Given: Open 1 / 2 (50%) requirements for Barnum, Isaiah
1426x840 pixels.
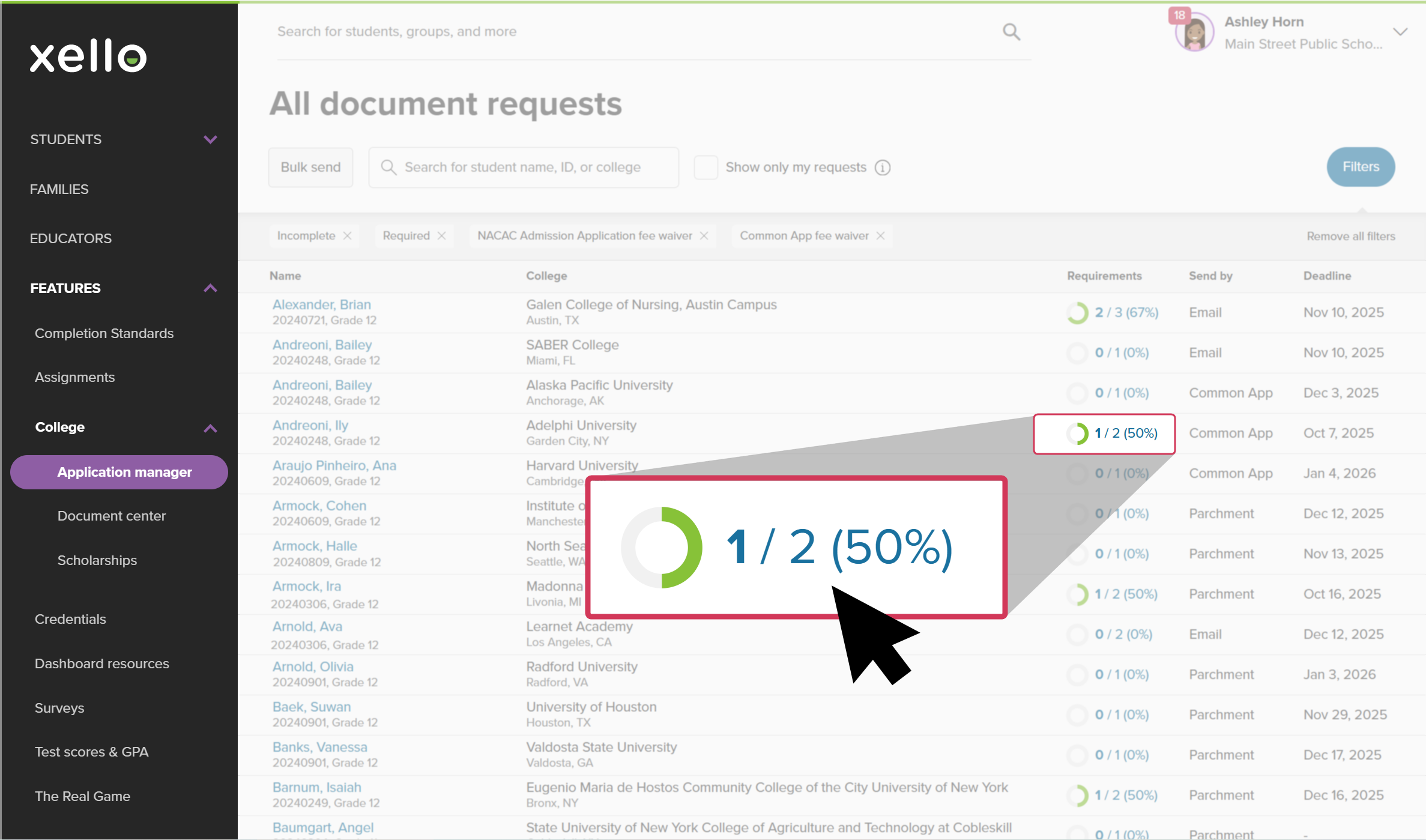Looking at the screenshot, I should pyautogui.click(x=1126, y=795).
